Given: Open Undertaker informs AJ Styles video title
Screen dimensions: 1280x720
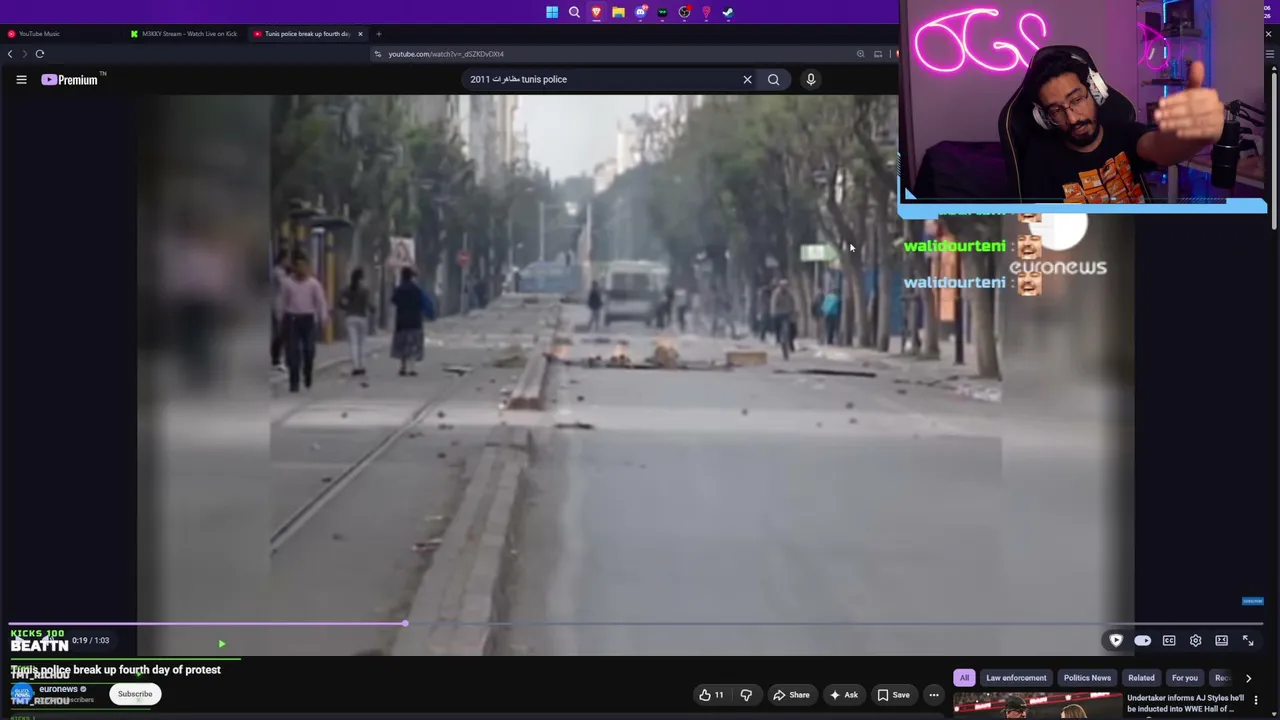Looking at the screenshot, I should 1186,703.
